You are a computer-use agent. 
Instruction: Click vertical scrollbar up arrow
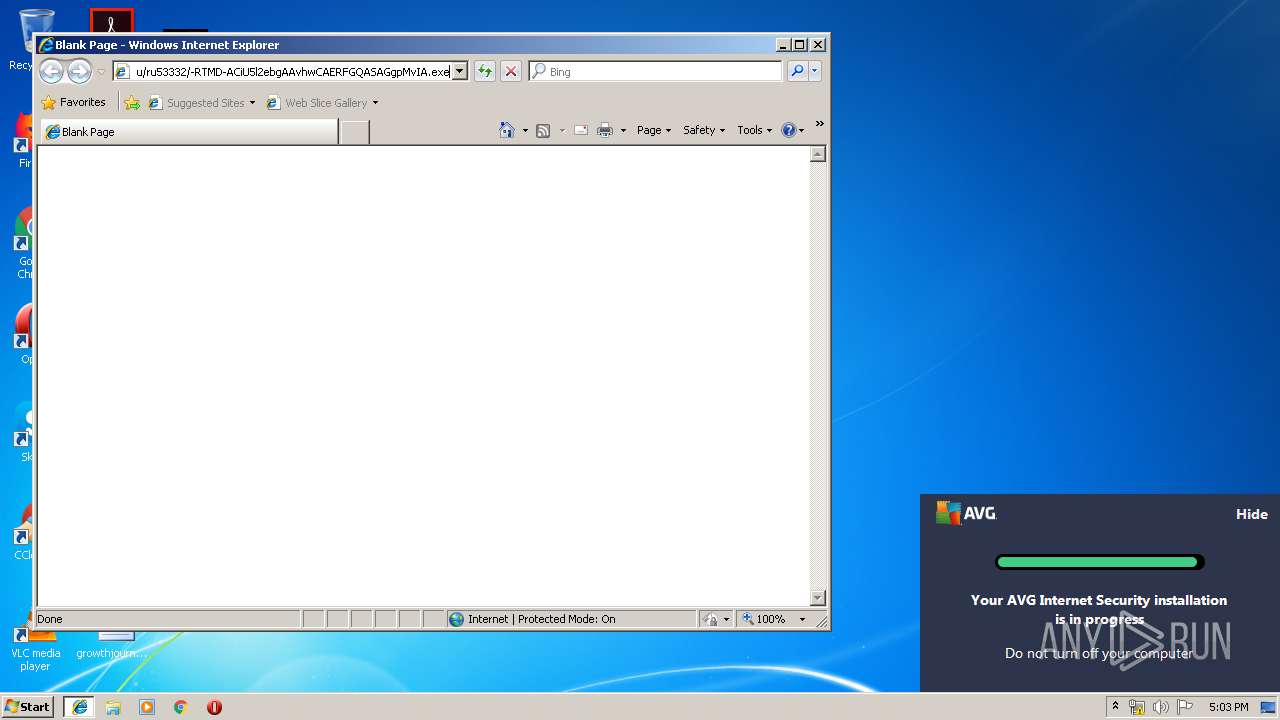(817, 154)
